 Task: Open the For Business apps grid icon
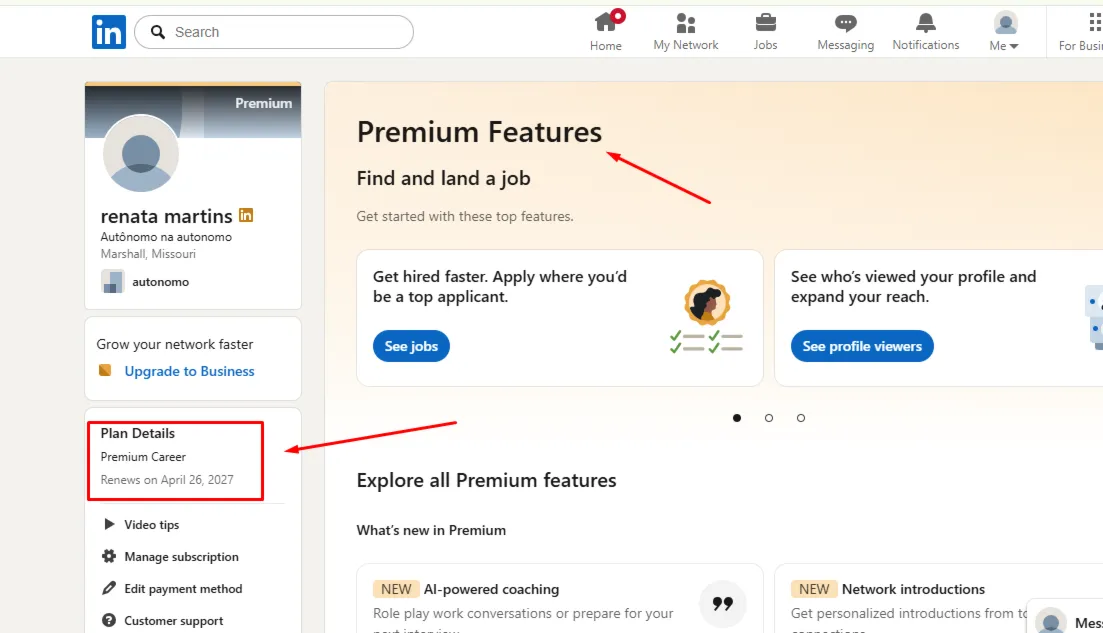[1095, 23]
